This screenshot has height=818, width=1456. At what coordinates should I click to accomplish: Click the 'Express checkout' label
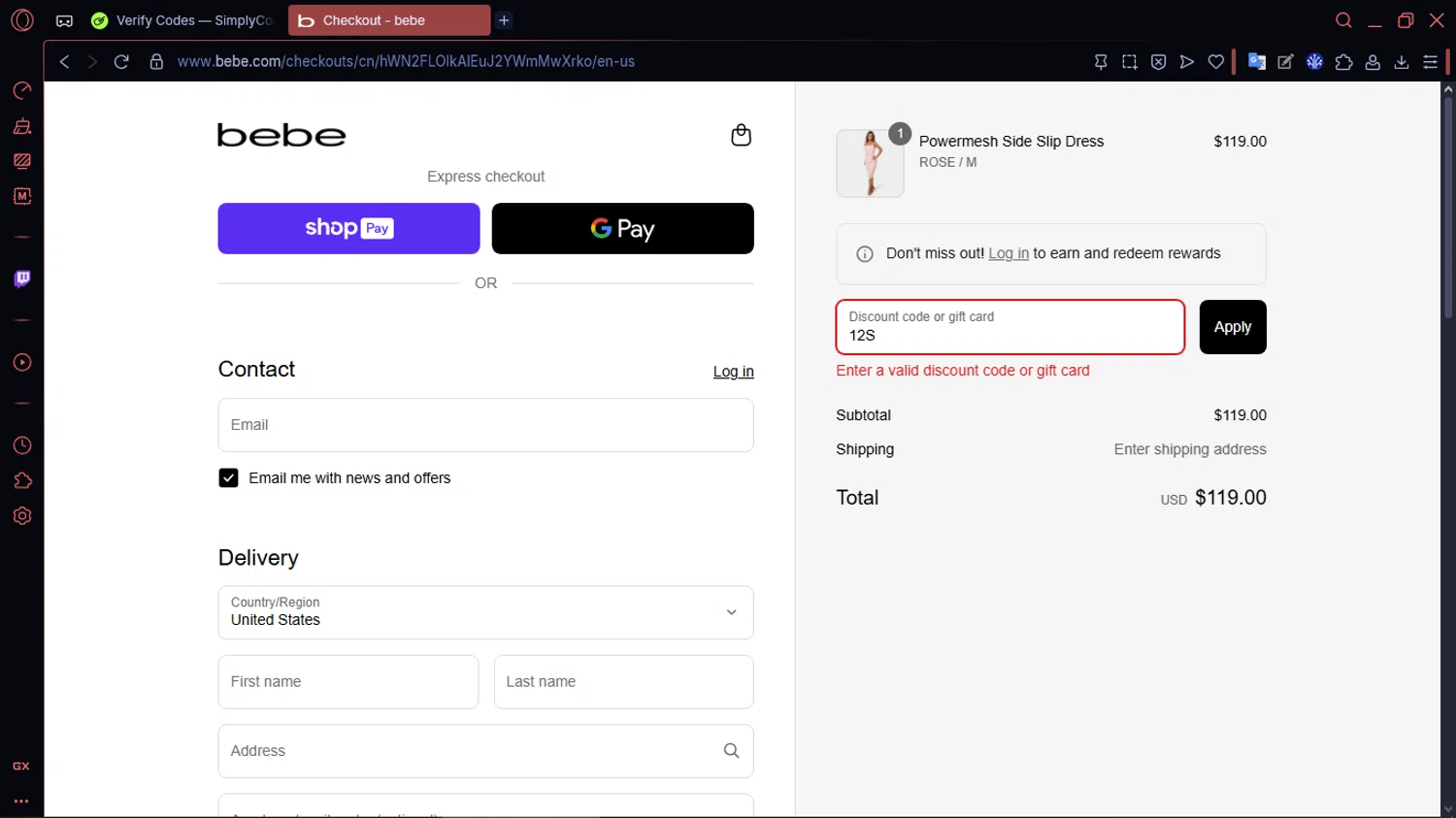(x=485, y=177)
